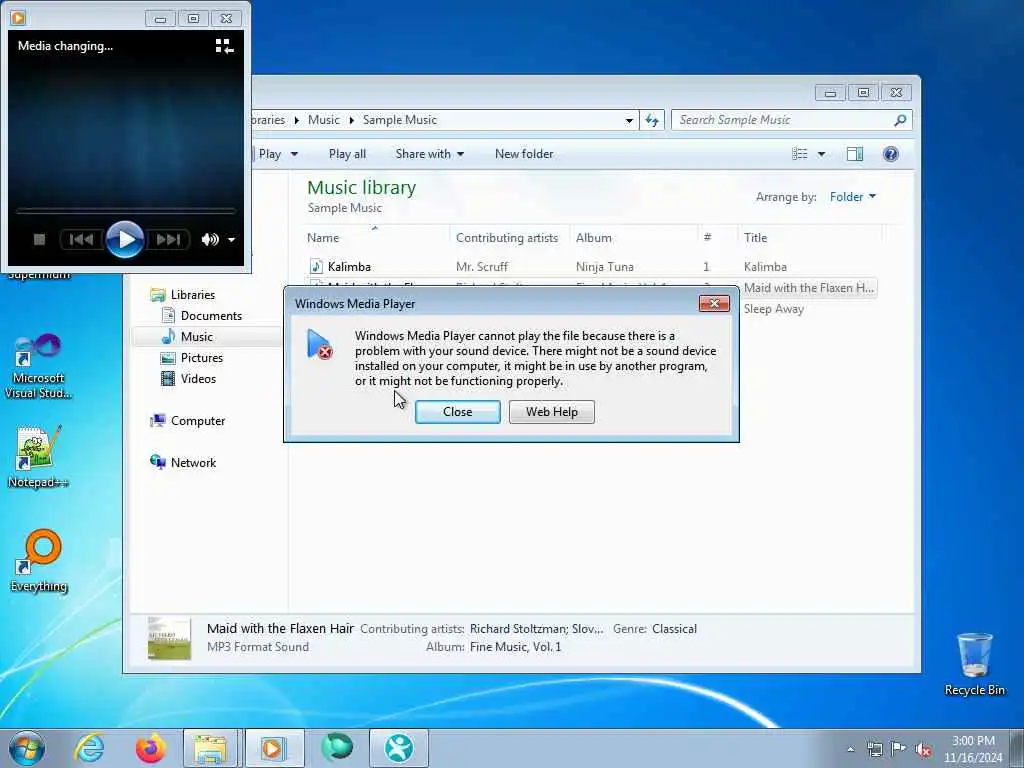Open the Share with menu
This screenshot has height=768, width=1024.
click(429, 154)
